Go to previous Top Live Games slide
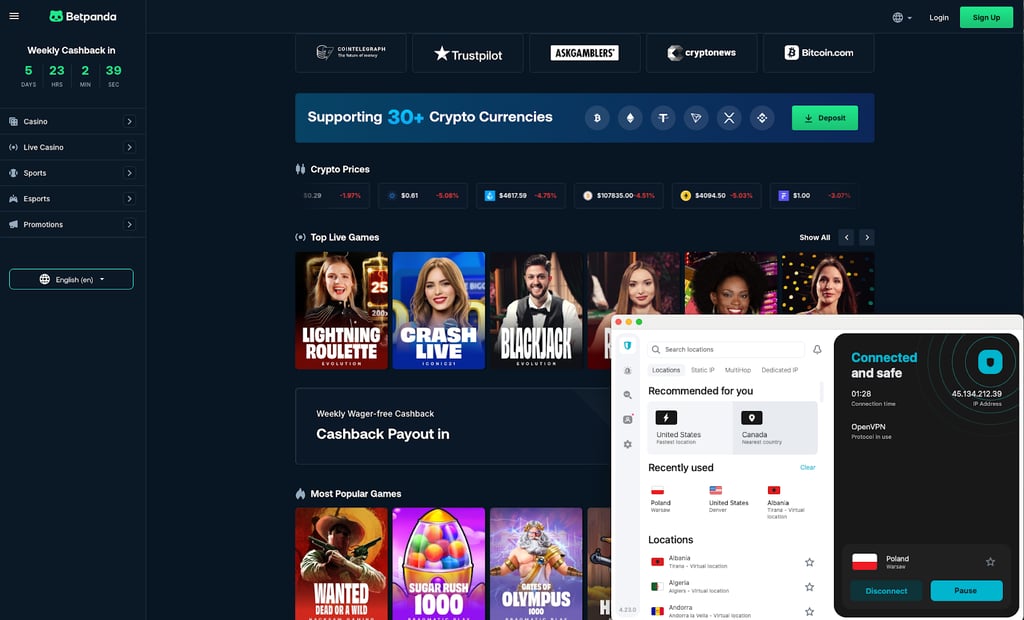The height and width of the screenshot is (620, 1024). click(846, 237)
